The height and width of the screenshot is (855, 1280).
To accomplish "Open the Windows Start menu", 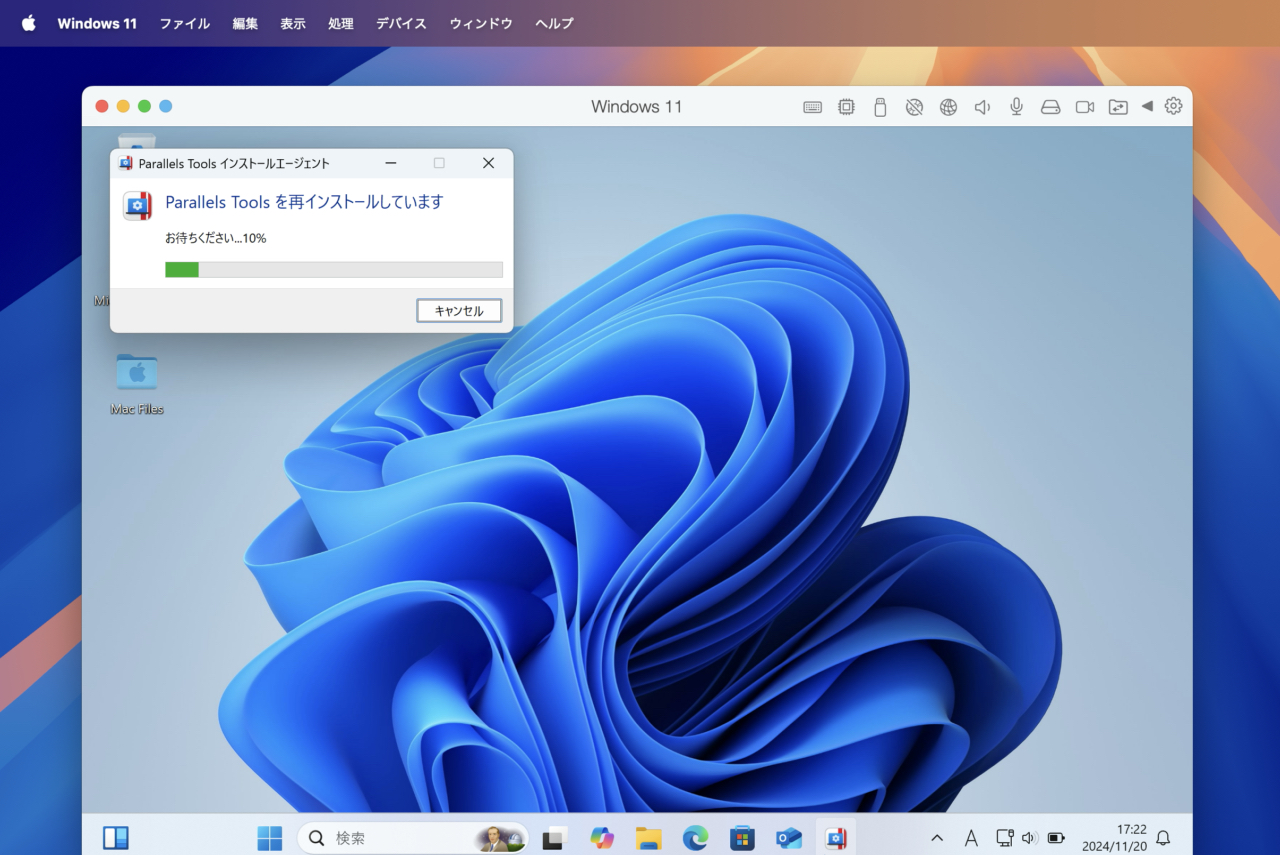I will pos(270,838).
